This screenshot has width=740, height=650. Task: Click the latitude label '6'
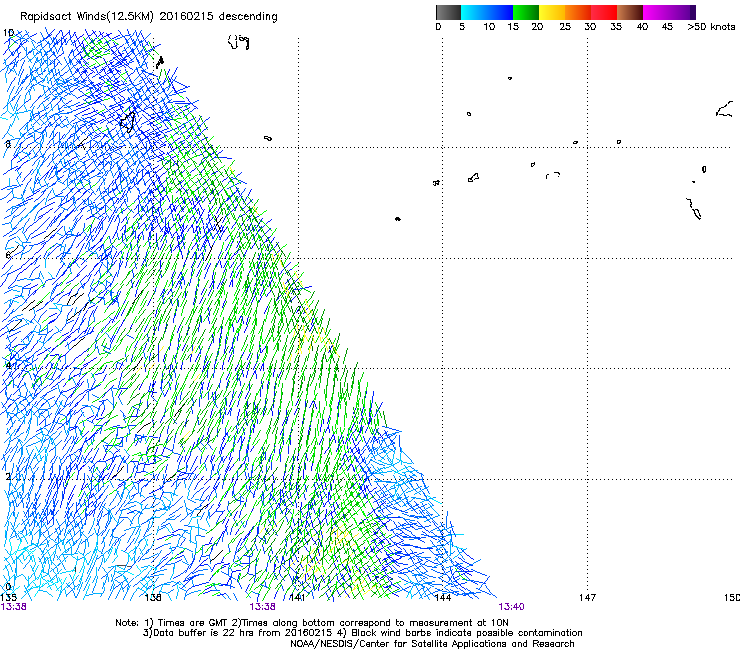[x=8, y=255]
